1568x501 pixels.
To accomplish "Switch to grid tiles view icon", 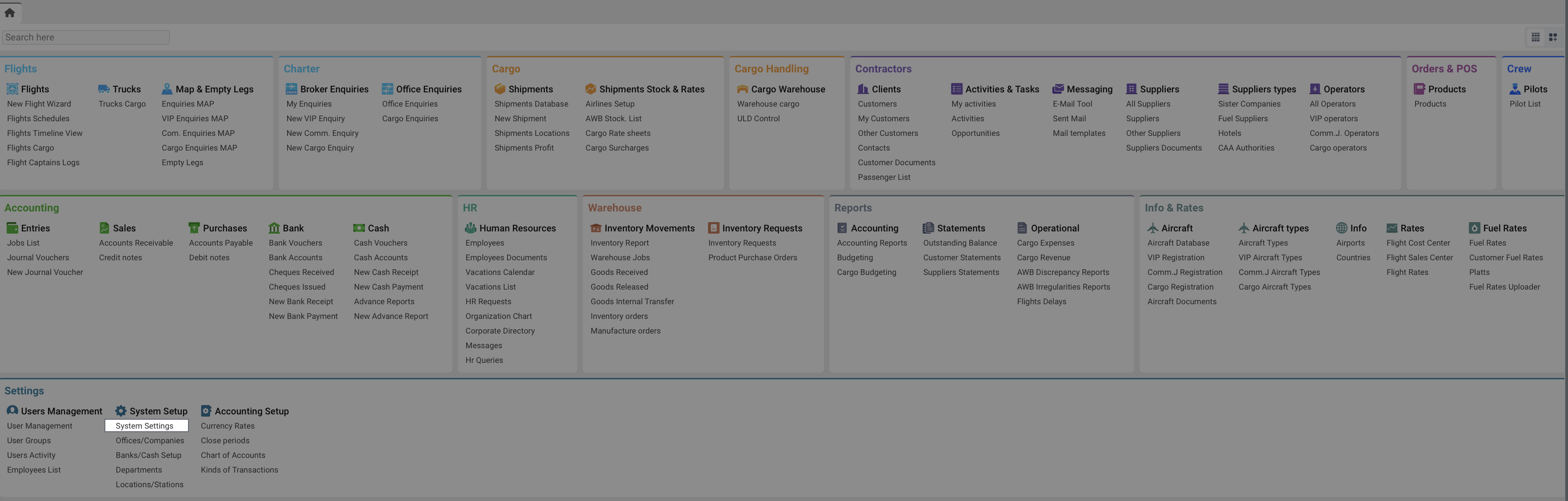I will tap(1553, 37).
